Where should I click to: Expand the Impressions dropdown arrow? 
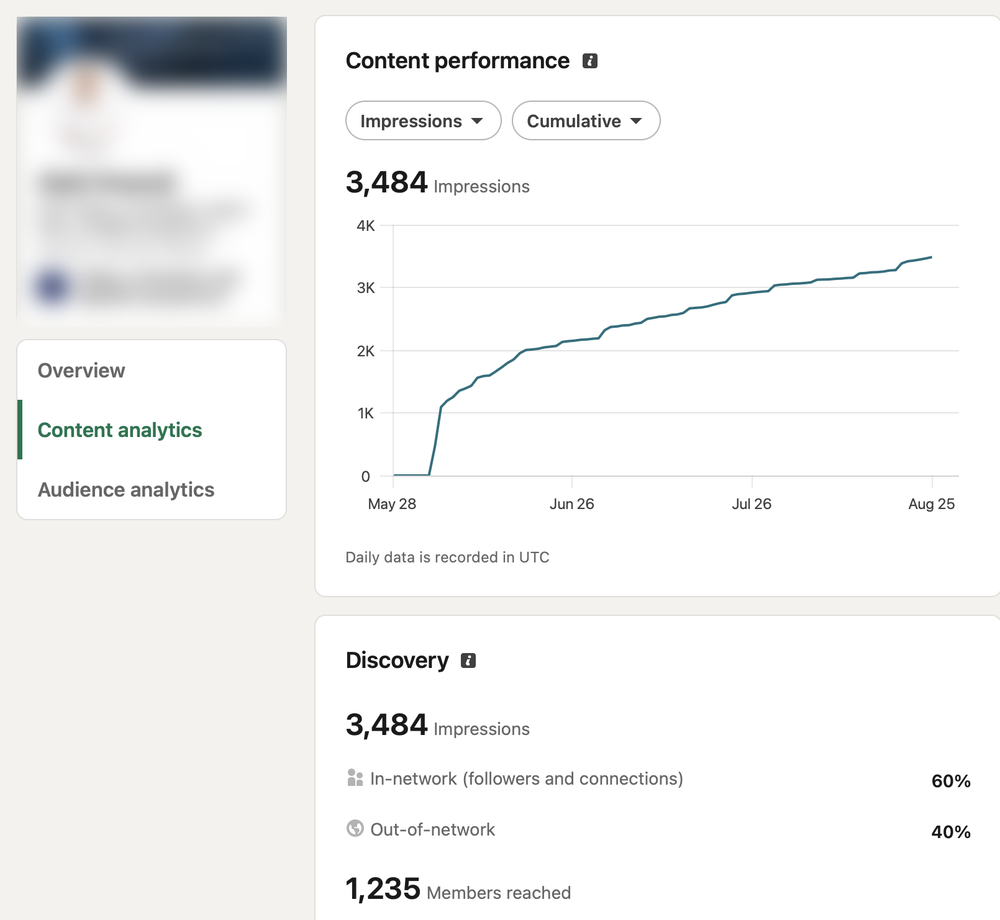tap(477, 121)
